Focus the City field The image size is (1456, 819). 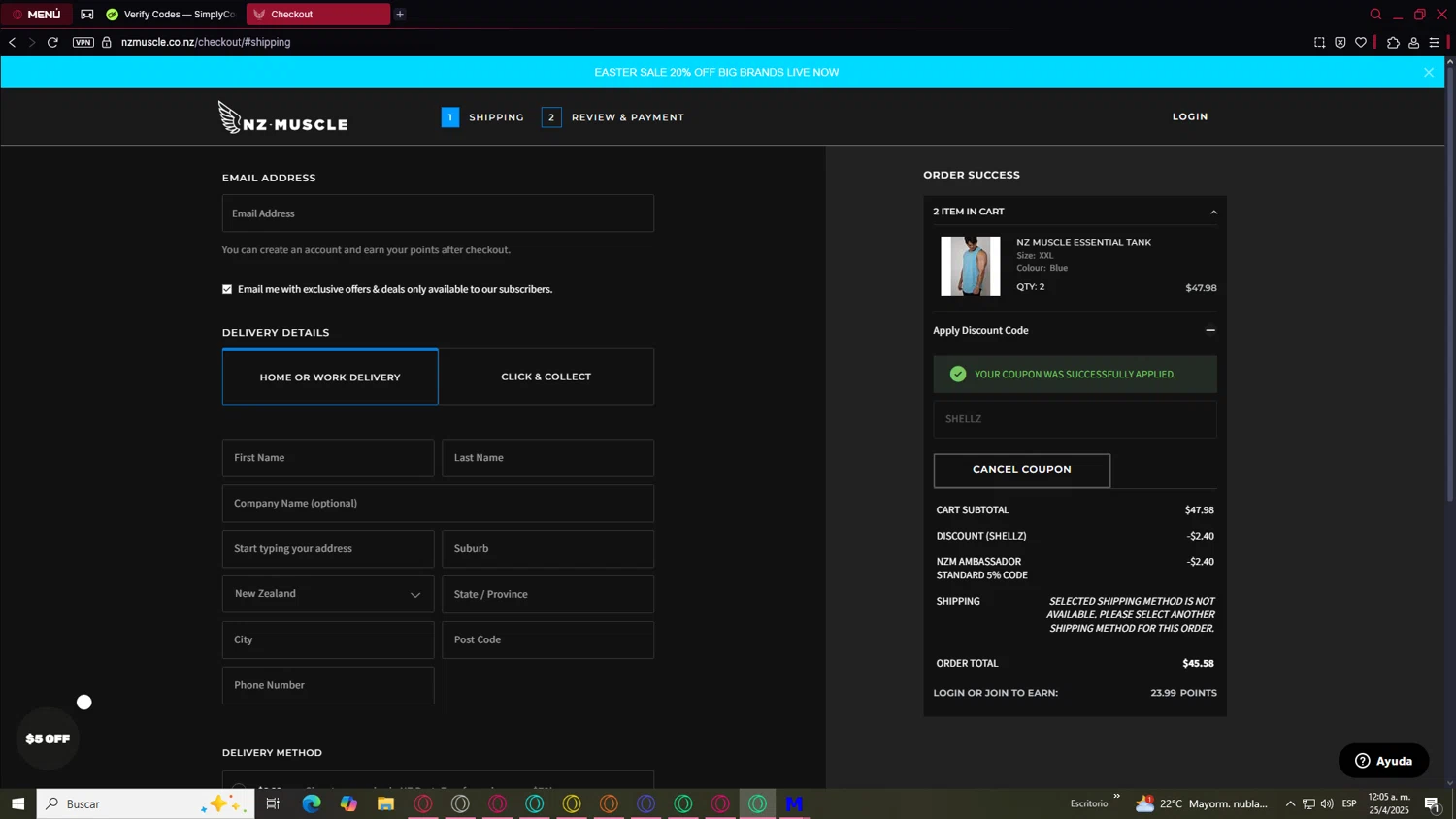[x=328, y=640]
